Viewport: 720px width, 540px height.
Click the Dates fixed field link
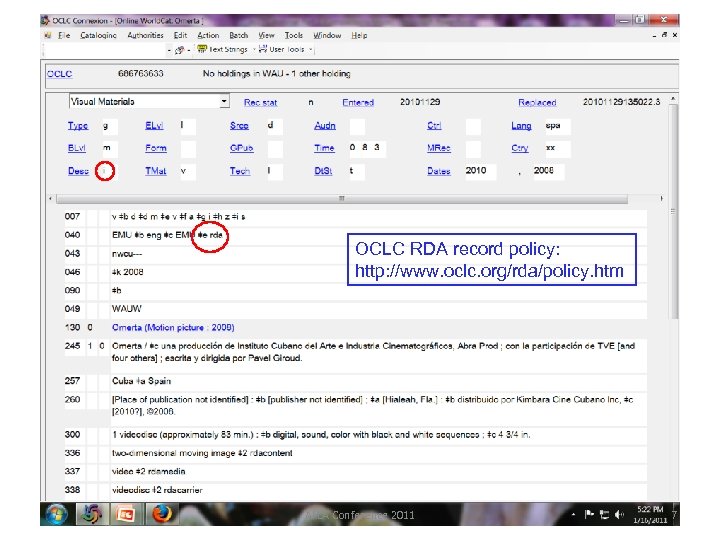(x=439, y=171)
